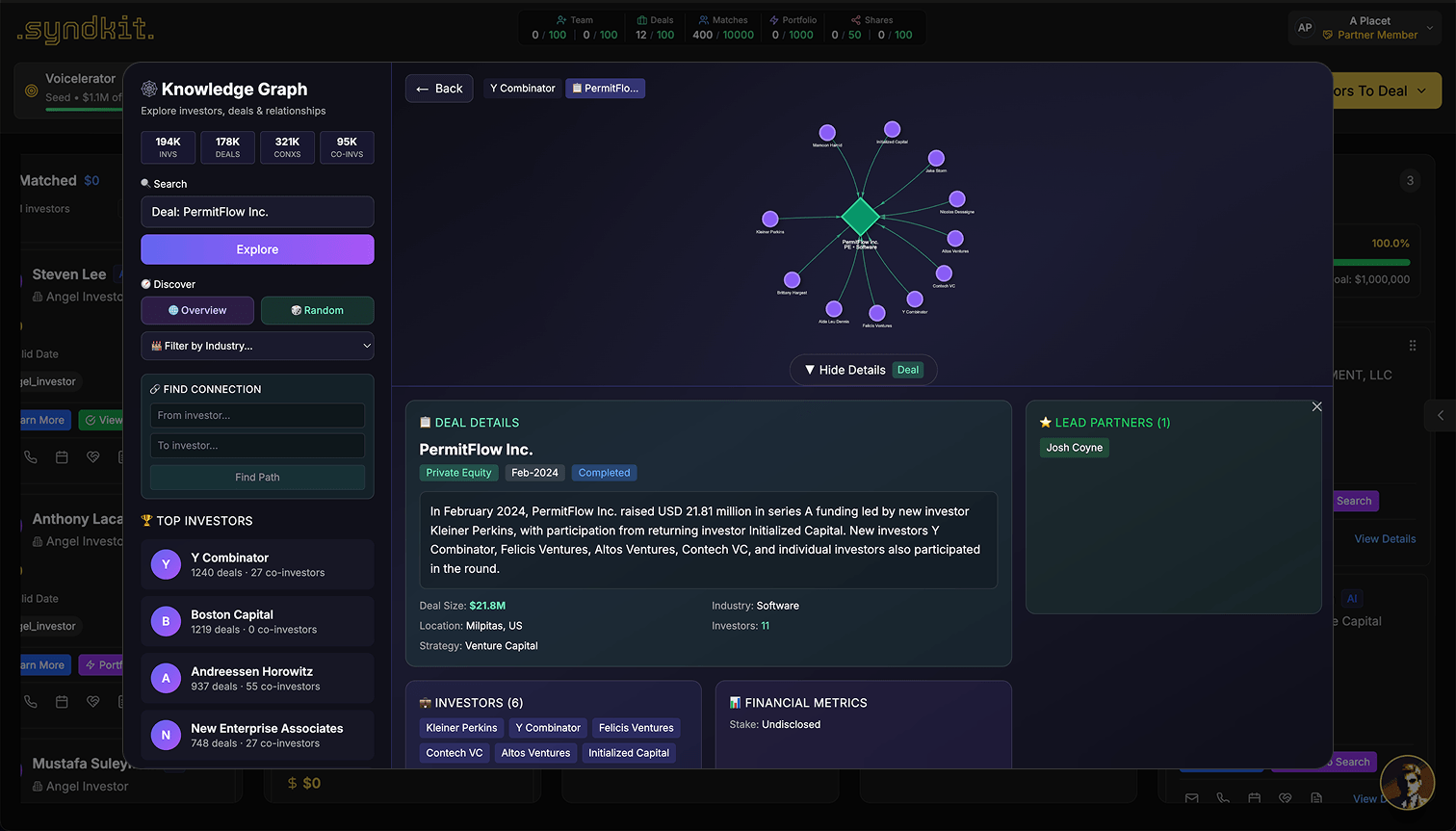This screenshot has width=1456, height=831.
Task: Open the Filter by Industry dropdown
Action: pyautogui.click(x=257, y=346)
